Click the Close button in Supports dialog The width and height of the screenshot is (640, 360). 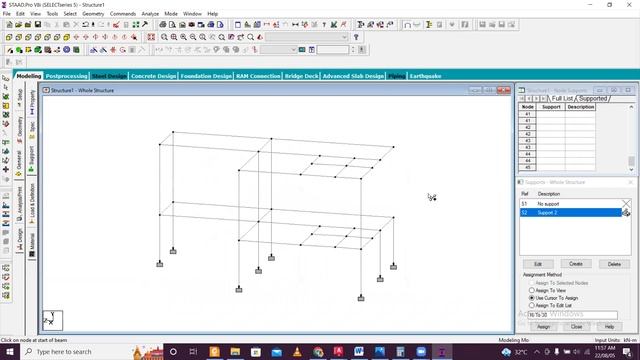[576, 327]
